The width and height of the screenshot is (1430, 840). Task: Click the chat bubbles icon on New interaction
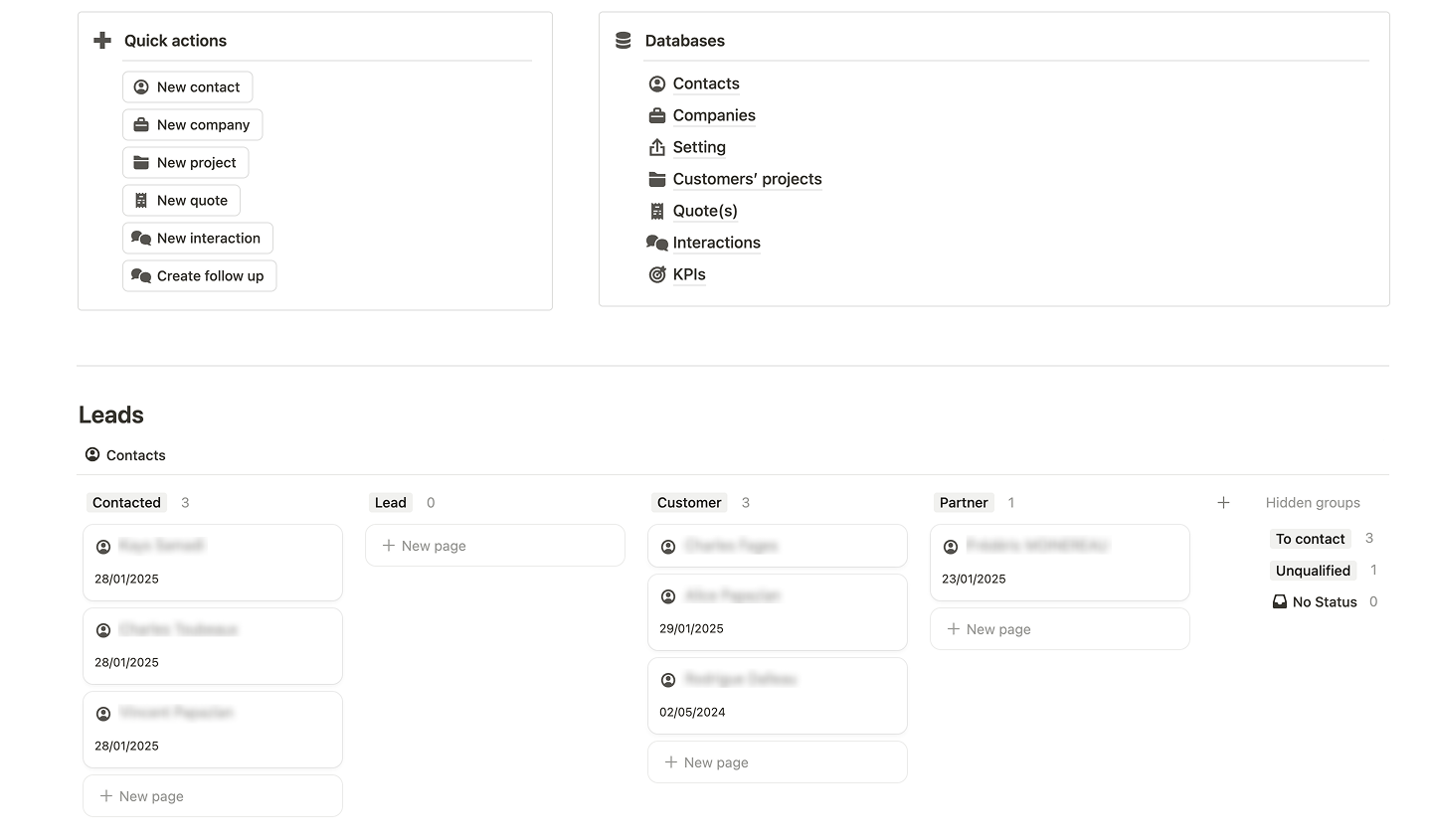coord(141,239)
